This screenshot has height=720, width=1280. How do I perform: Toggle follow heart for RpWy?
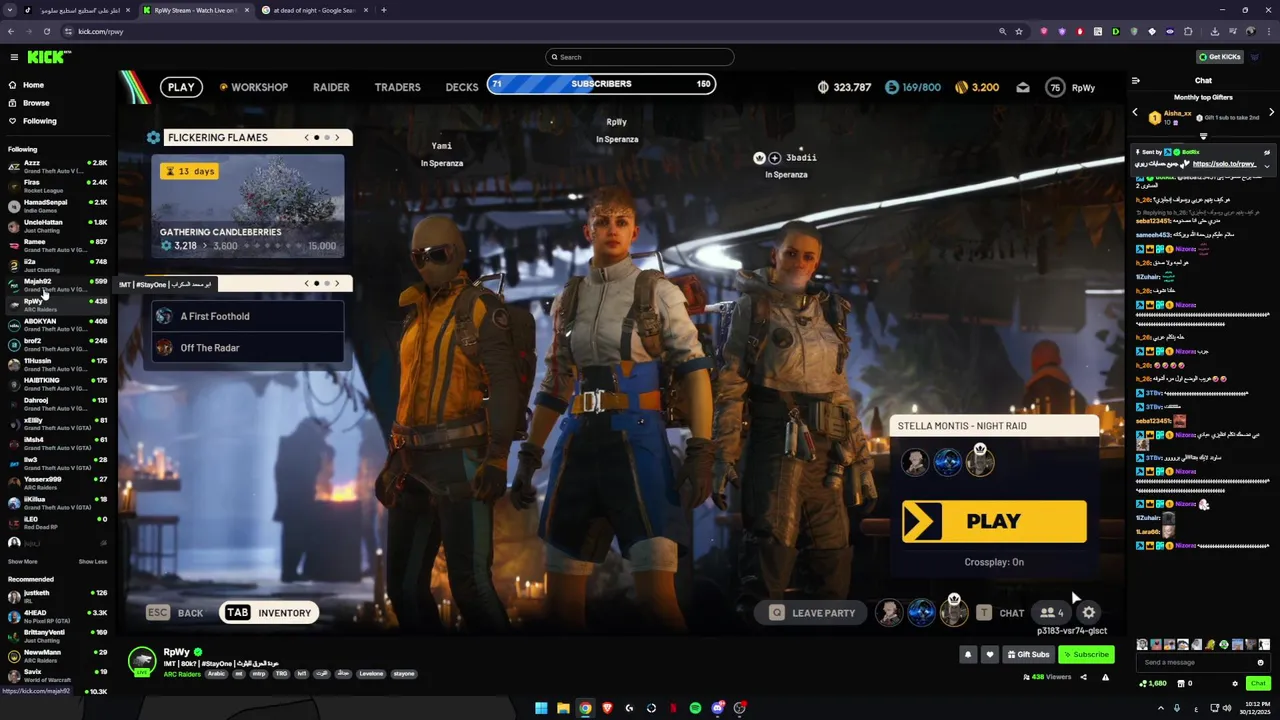click(990, 655)
